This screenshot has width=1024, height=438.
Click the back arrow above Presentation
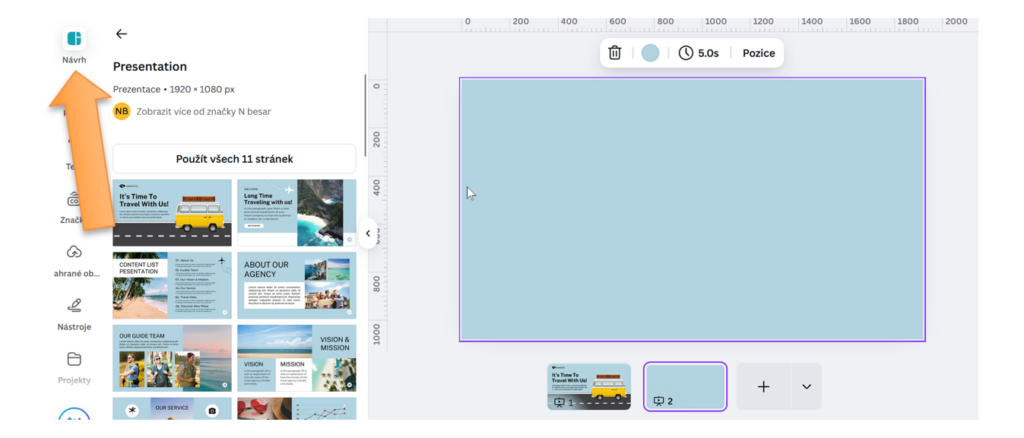121,34
